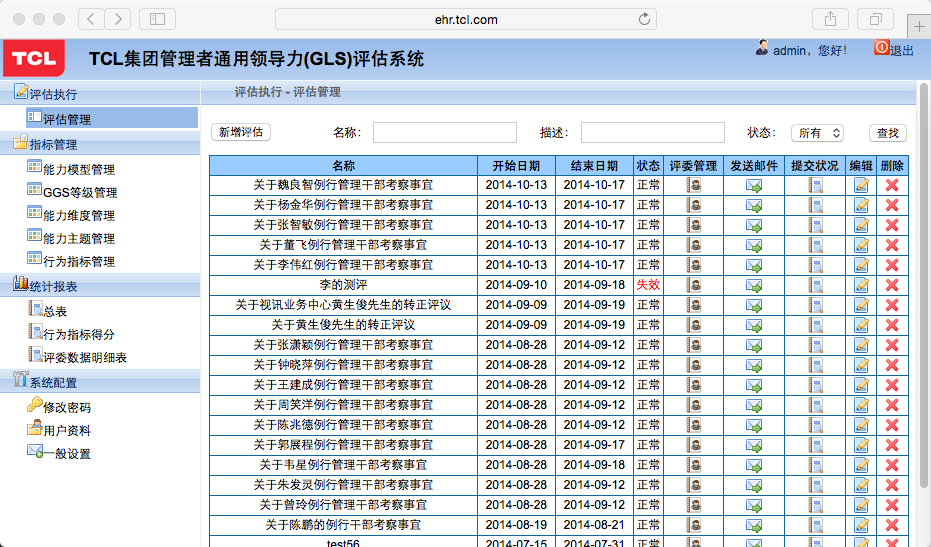The width and height of the screenshot is (931, 547).
Task: Delete the 关于钟晓萍例行管理干部考察事宜 evaluation
Action: [x=892, y=365]
